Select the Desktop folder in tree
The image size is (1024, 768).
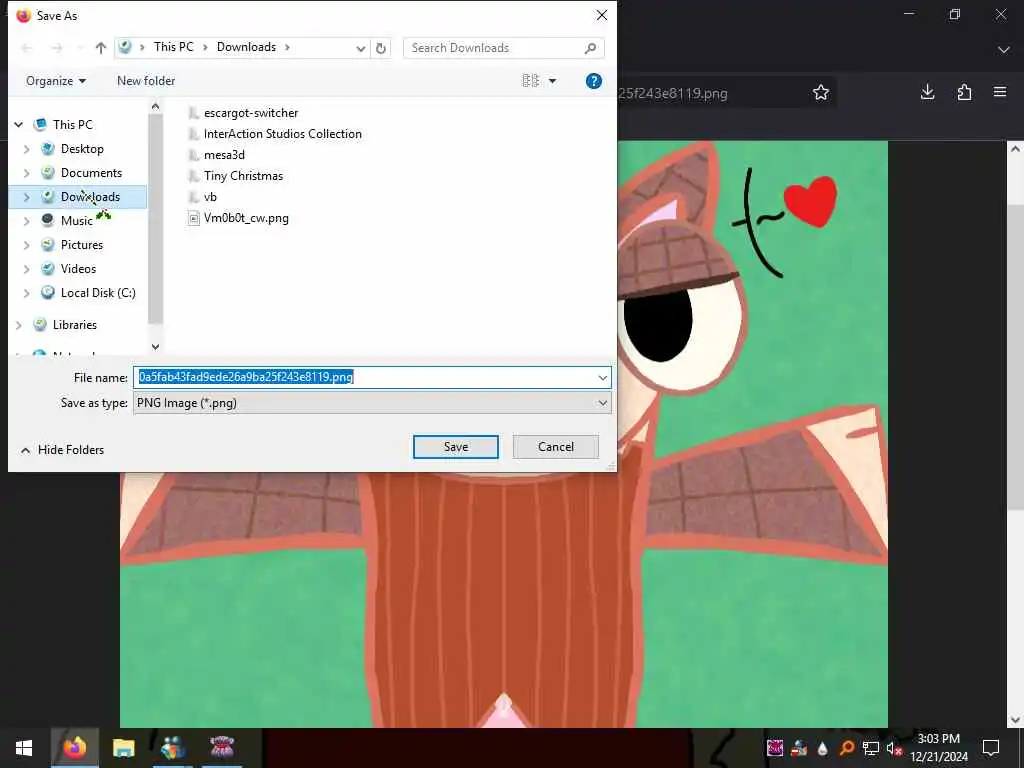click(x=82, y=149)
